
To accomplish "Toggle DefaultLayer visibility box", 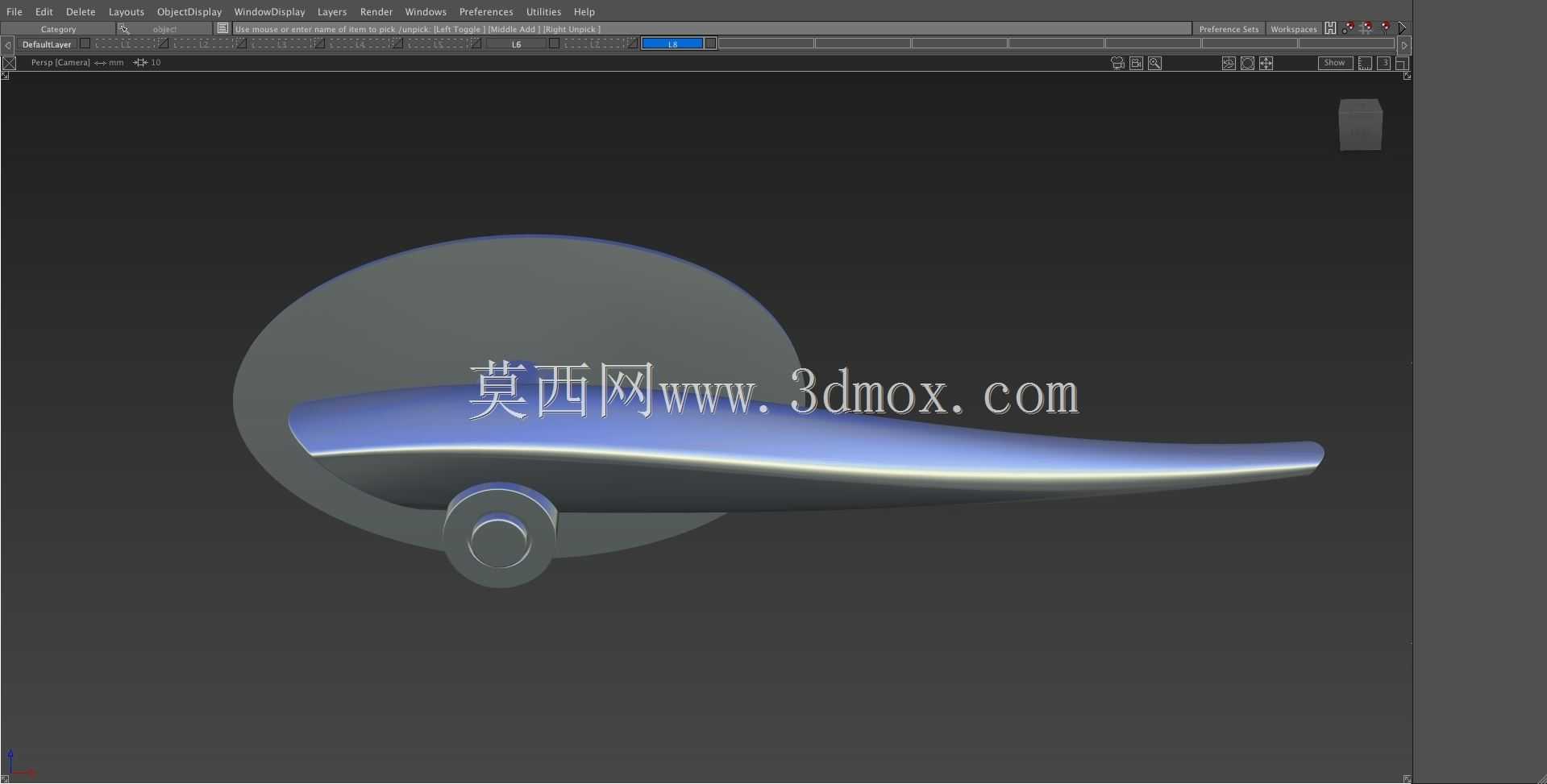I will pos(85,44).
